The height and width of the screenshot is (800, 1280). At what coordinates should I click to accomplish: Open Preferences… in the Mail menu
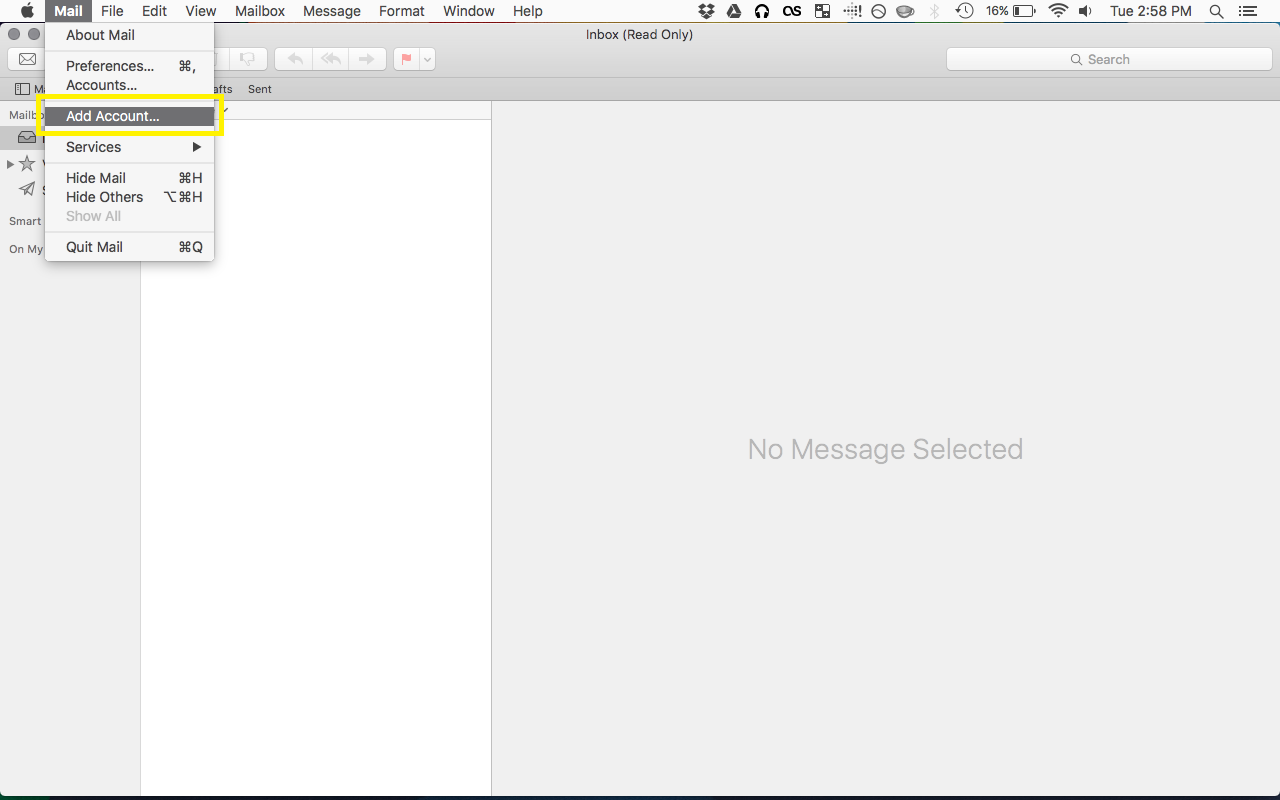click(129, 66)
